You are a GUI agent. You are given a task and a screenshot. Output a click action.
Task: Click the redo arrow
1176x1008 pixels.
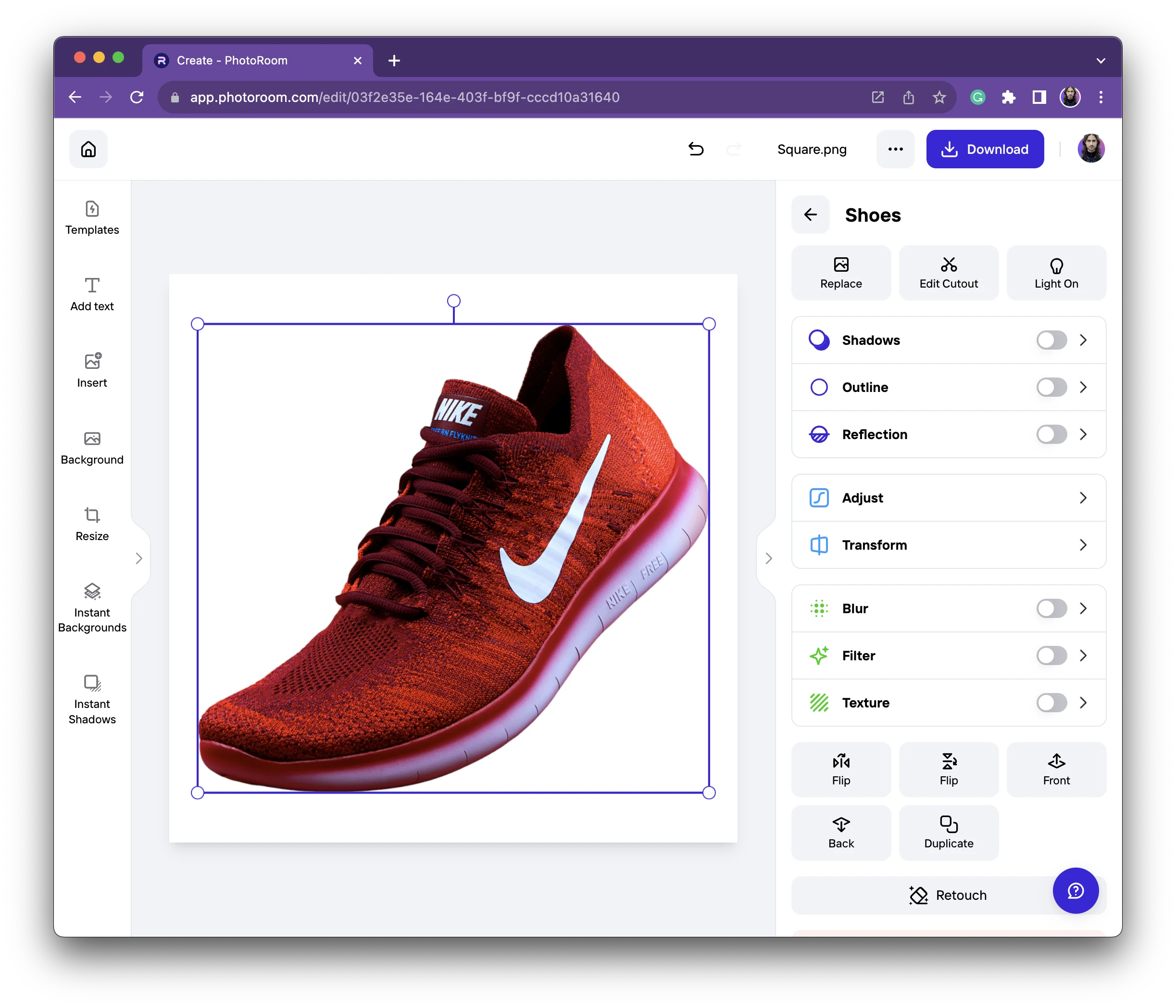(x=734, y=149)
